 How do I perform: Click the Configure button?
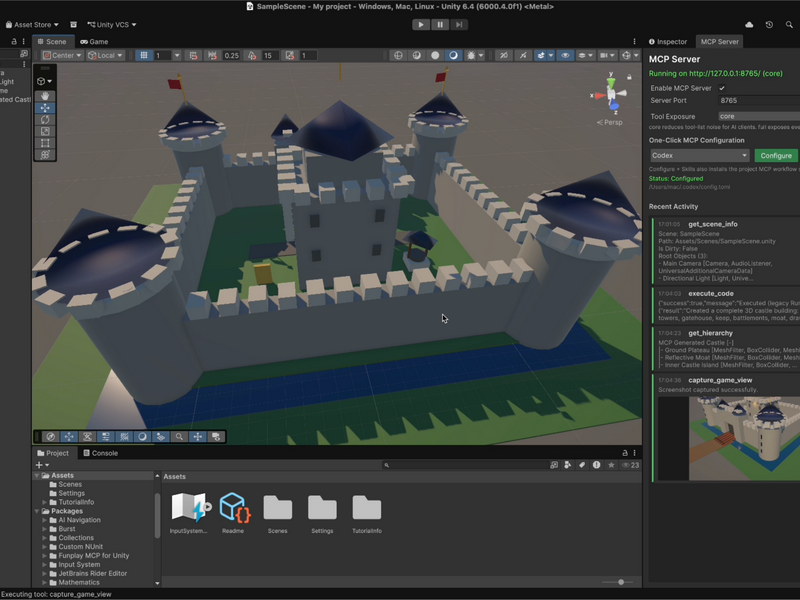[776, 155]
